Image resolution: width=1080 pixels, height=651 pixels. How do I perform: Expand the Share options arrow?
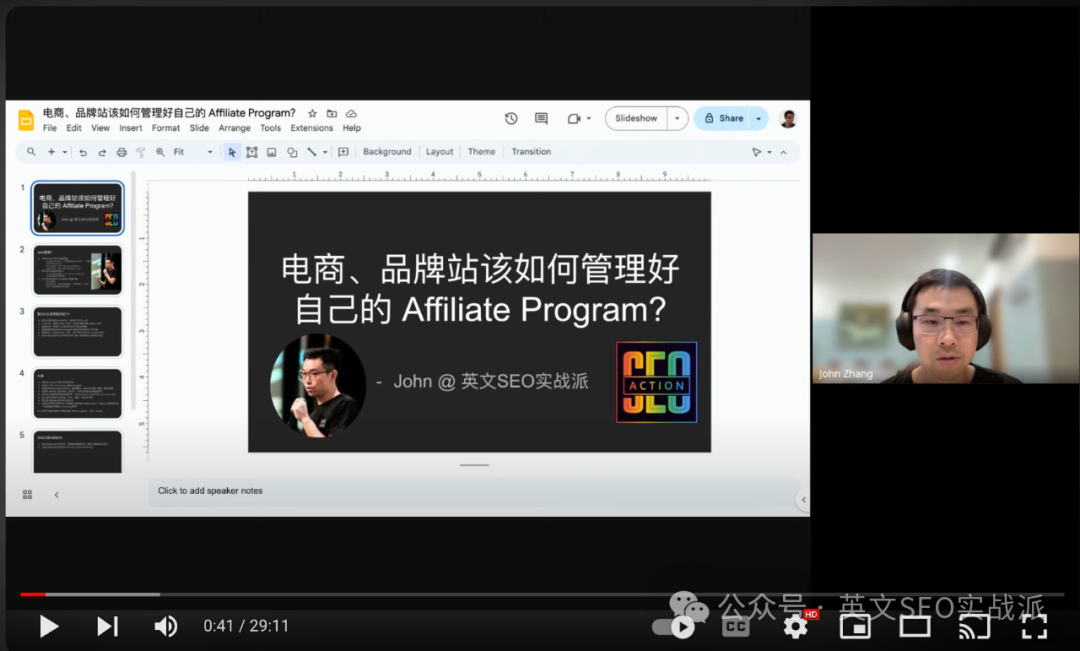[759, 118]
